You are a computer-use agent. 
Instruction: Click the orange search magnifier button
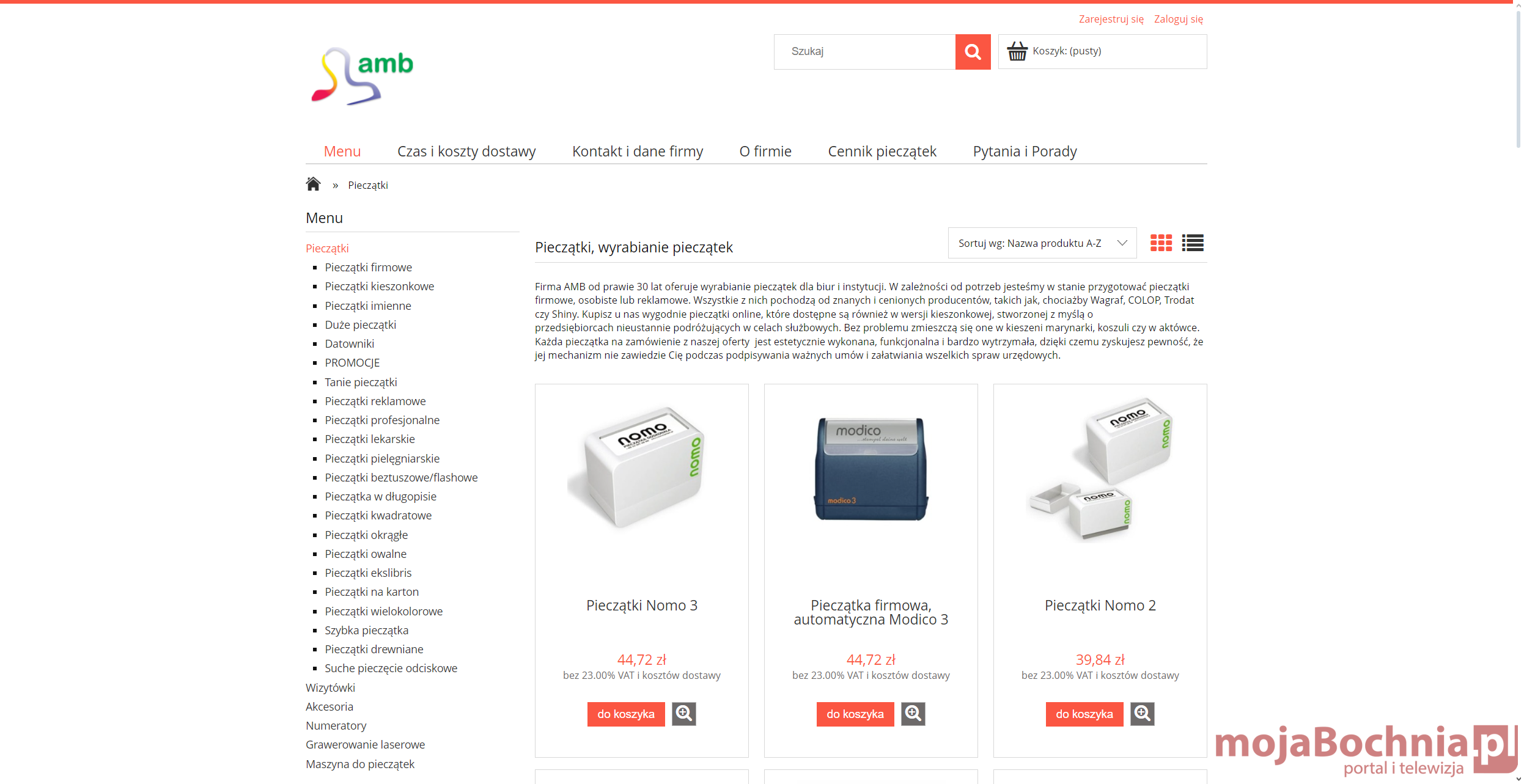973,52
